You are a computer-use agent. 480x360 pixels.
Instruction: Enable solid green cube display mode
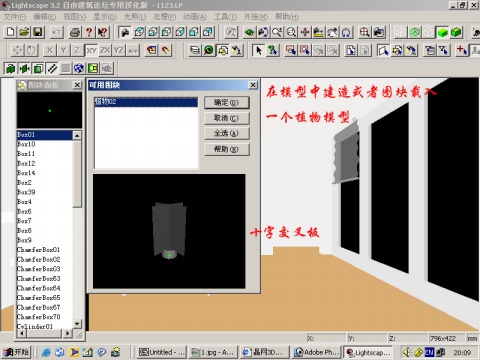[x=442, y=32]
